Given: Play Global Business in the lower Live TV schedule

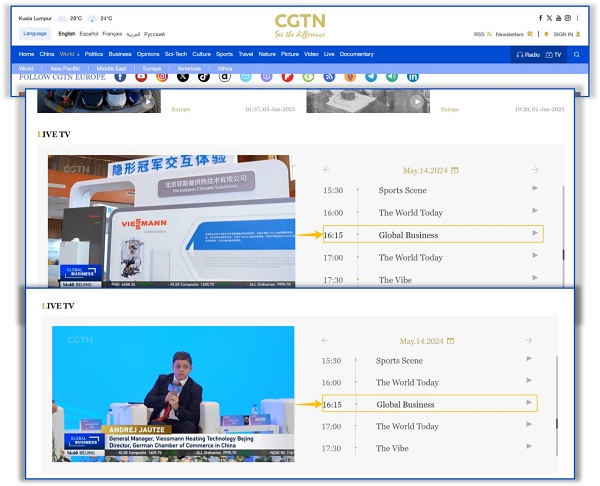Looking at the screenshot, I should point(529,402).
